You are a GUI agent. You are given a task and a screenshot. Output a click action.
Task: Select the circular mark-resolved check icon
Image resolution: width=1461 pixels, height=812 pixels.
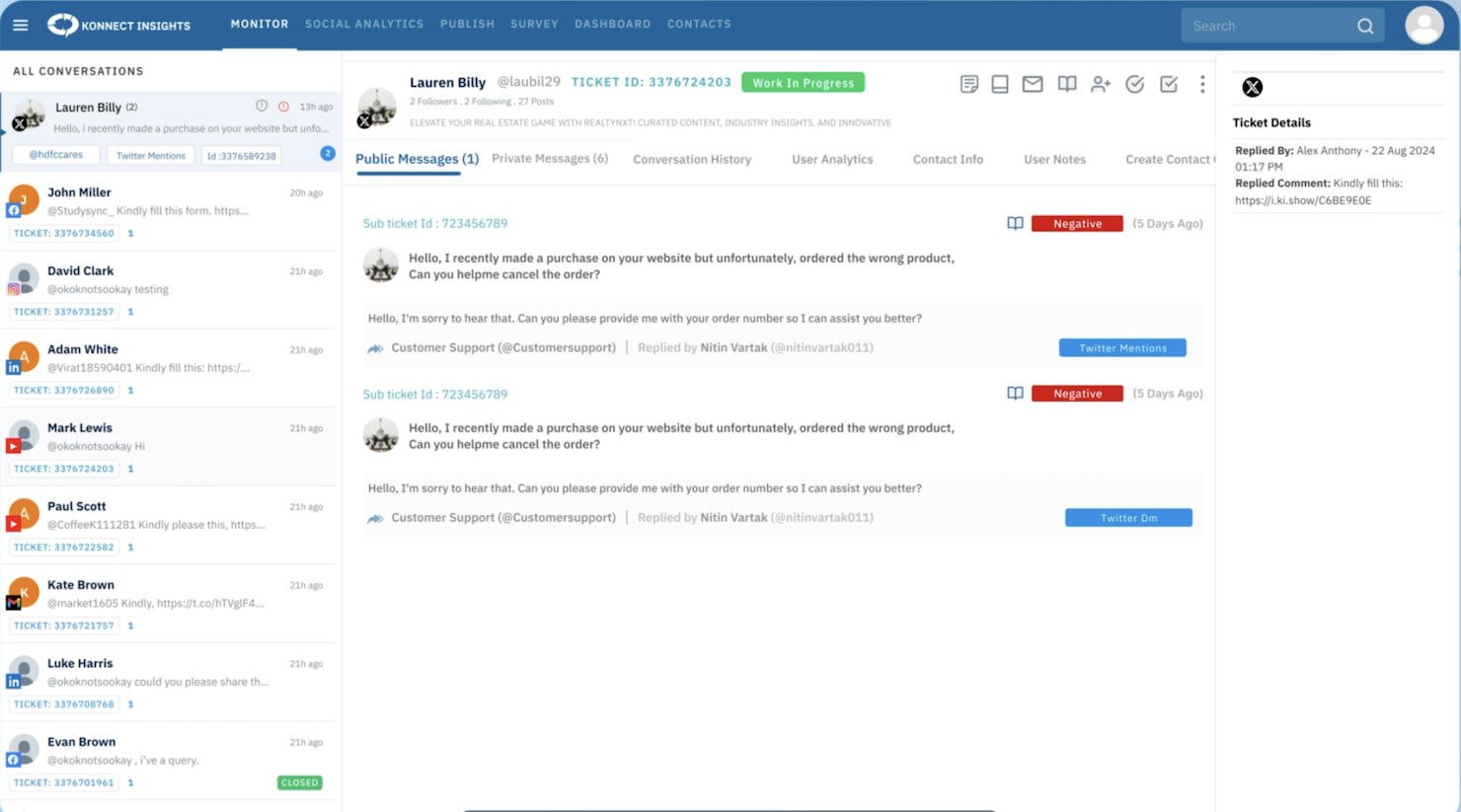[x=1134, y=84]
